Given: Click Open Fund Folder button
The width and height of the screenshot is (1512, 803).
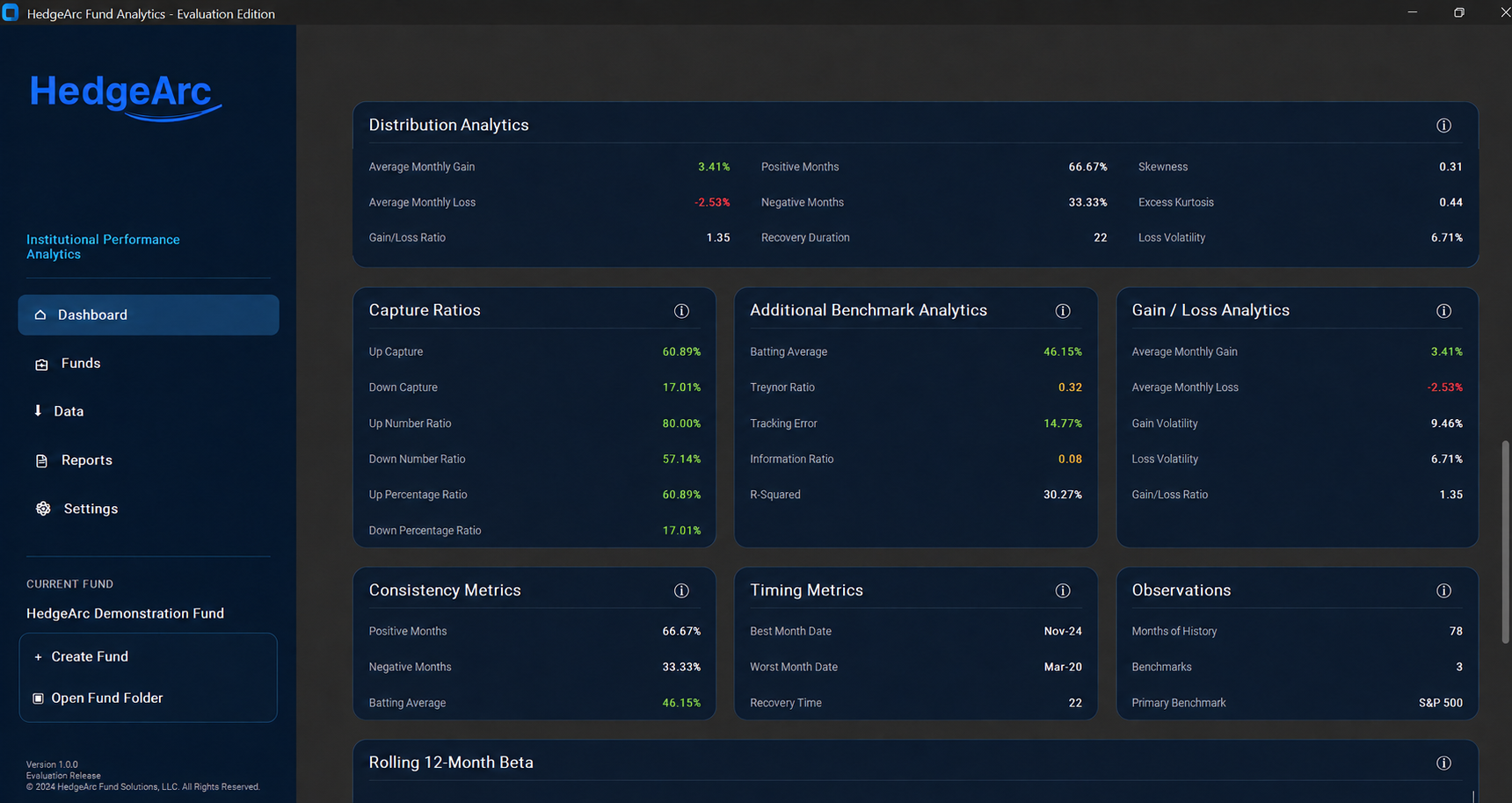Looking at the screenshot, I should 148,698.
